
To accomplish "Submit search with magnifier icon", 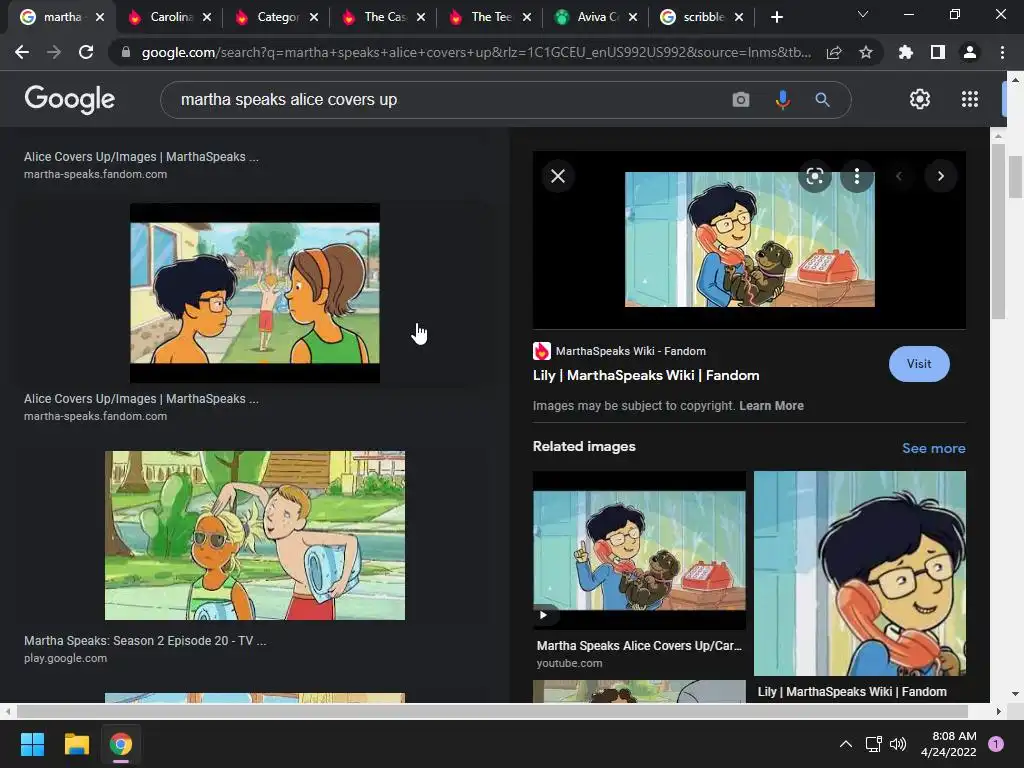I will tap(822, 99).
